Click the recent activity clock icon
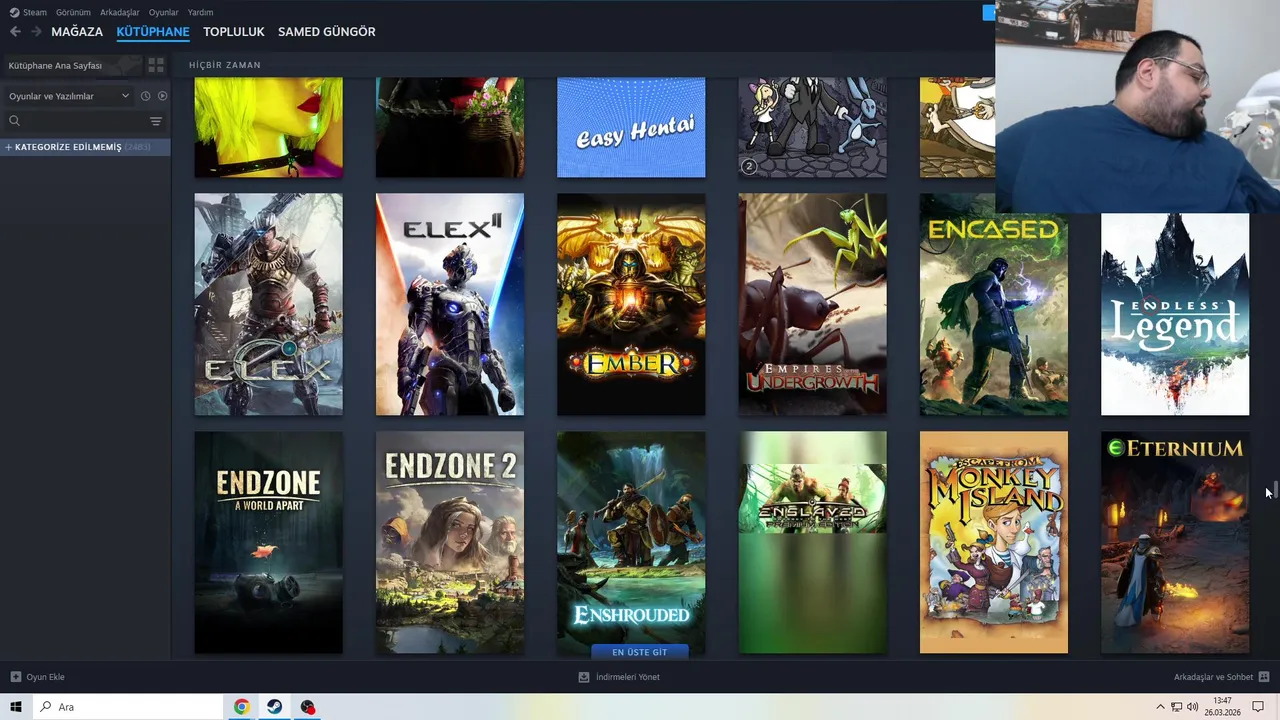This screenshot has height=720, width=1280. pos(145,96)
